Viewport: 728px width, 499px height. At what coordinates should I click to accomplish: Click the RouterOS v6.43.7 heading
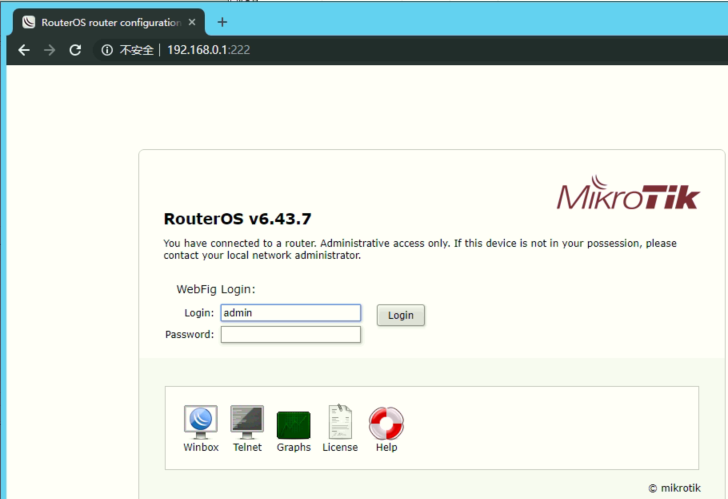coord(237,219)
